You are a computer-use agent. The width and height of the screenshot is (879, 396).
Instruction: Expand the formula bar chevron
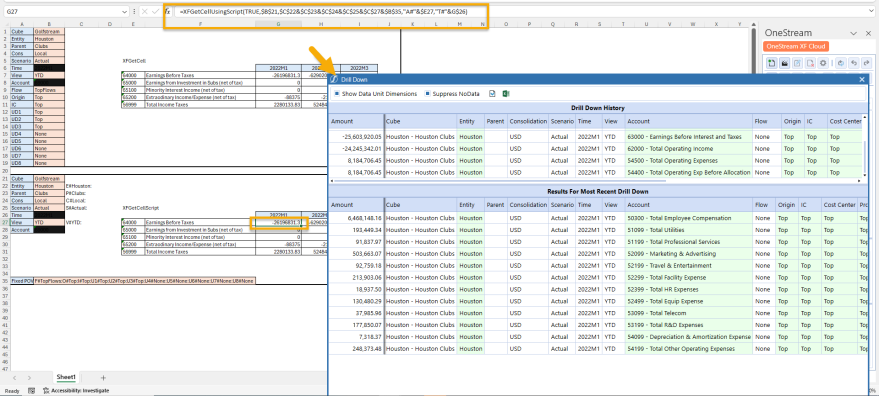coord(872,11)
